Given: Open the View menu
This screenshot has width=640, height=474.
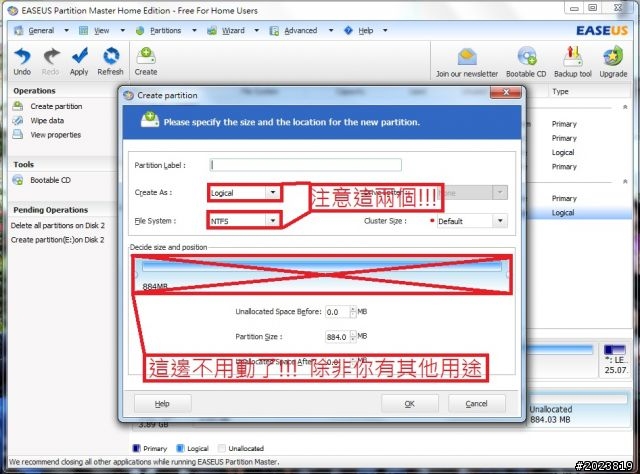Looking at the screenshot, I should click(101, 31).
